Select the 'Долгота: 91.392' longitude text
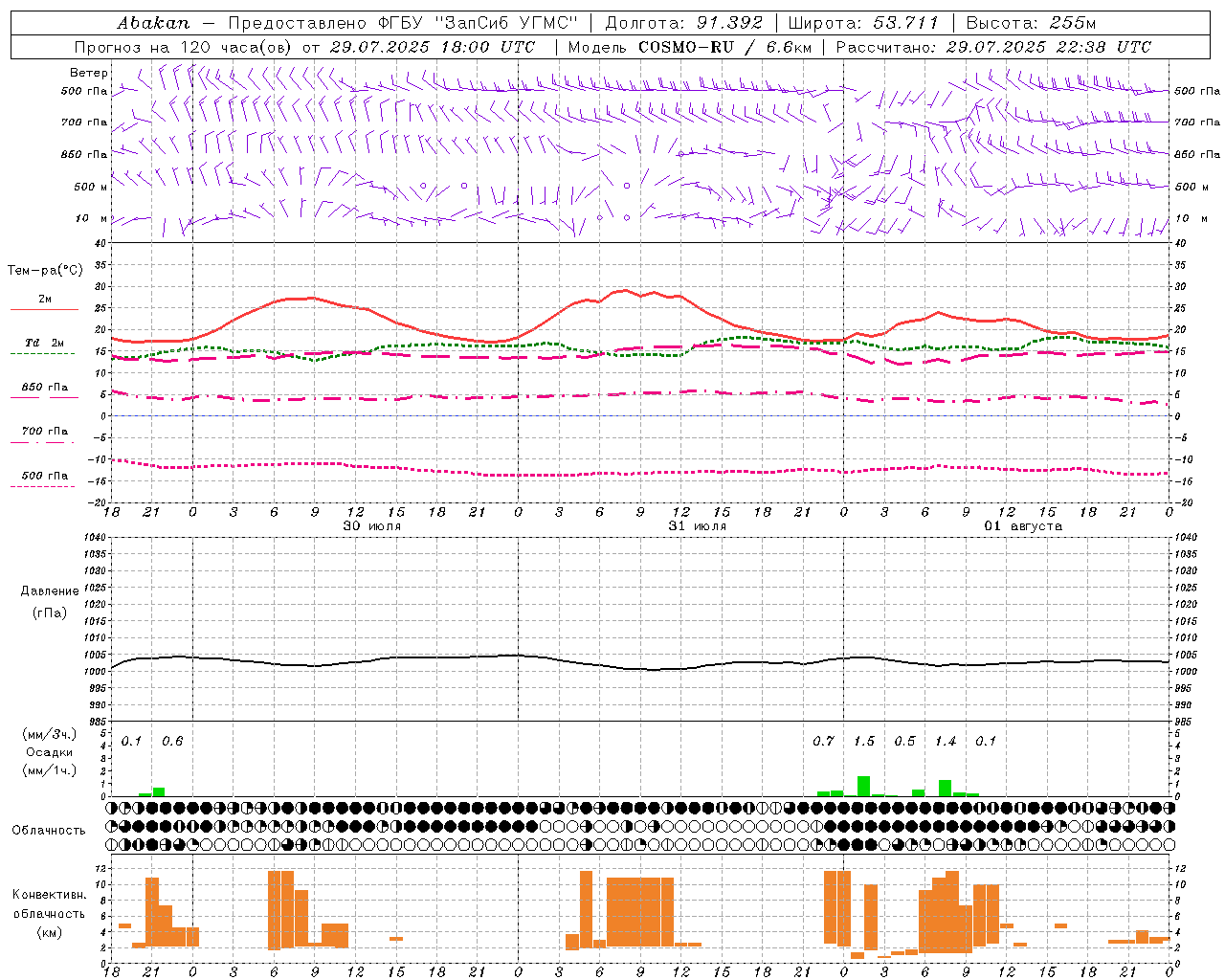The image size is (1225, 980). (x=683, y=23)
